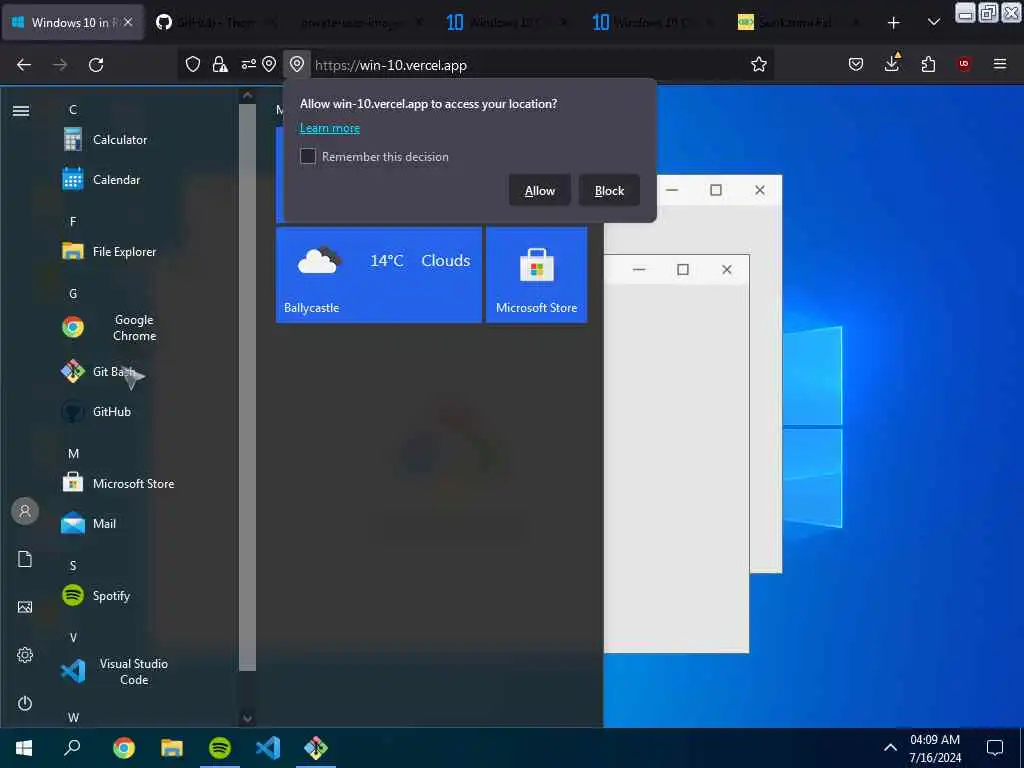The width and height of the screenshot is (1024, 768).
Task: Click the Windows Start button on the taskbar
Action: click(x=24, y=748)
